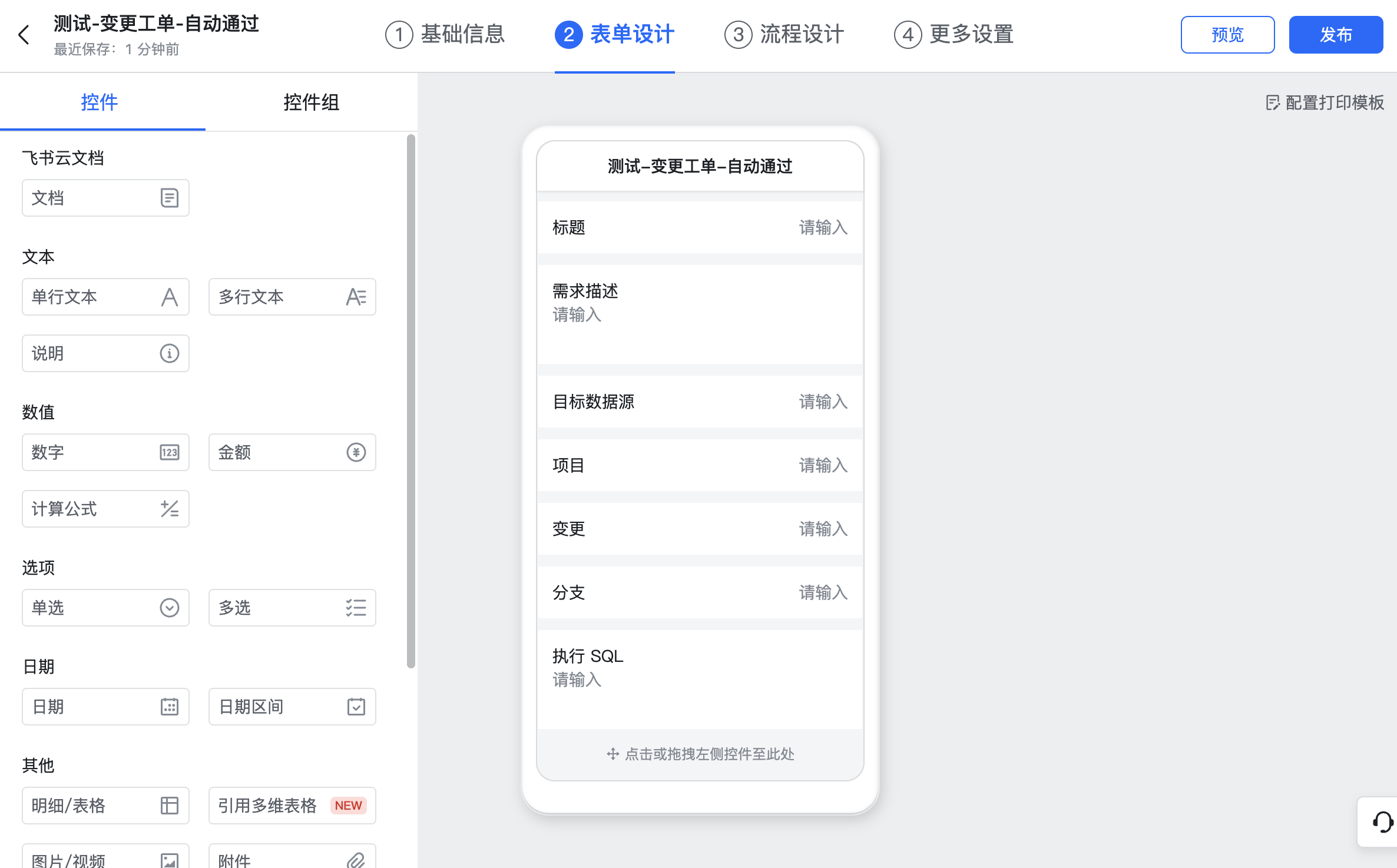The height and width of the screenshot is (868, 1397).
Task: Add the 单行文本 single-line text control
Action: coord(105,297)
